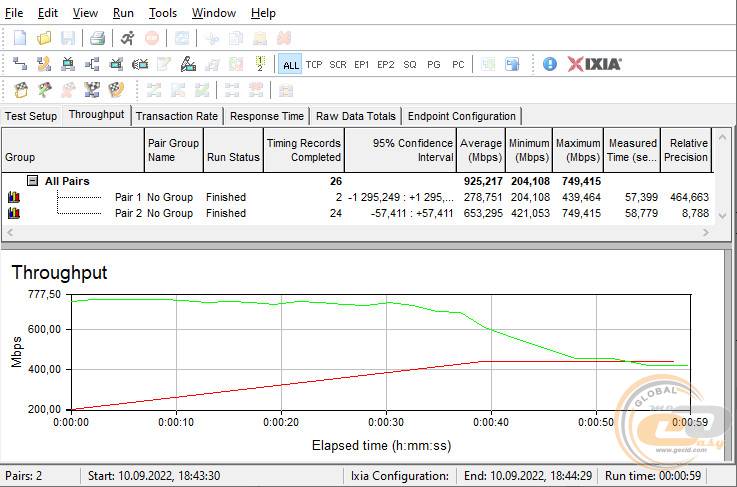Click the IXIA logo
The width and height of the screenshot is (737, 487).
tap(594, 64)
